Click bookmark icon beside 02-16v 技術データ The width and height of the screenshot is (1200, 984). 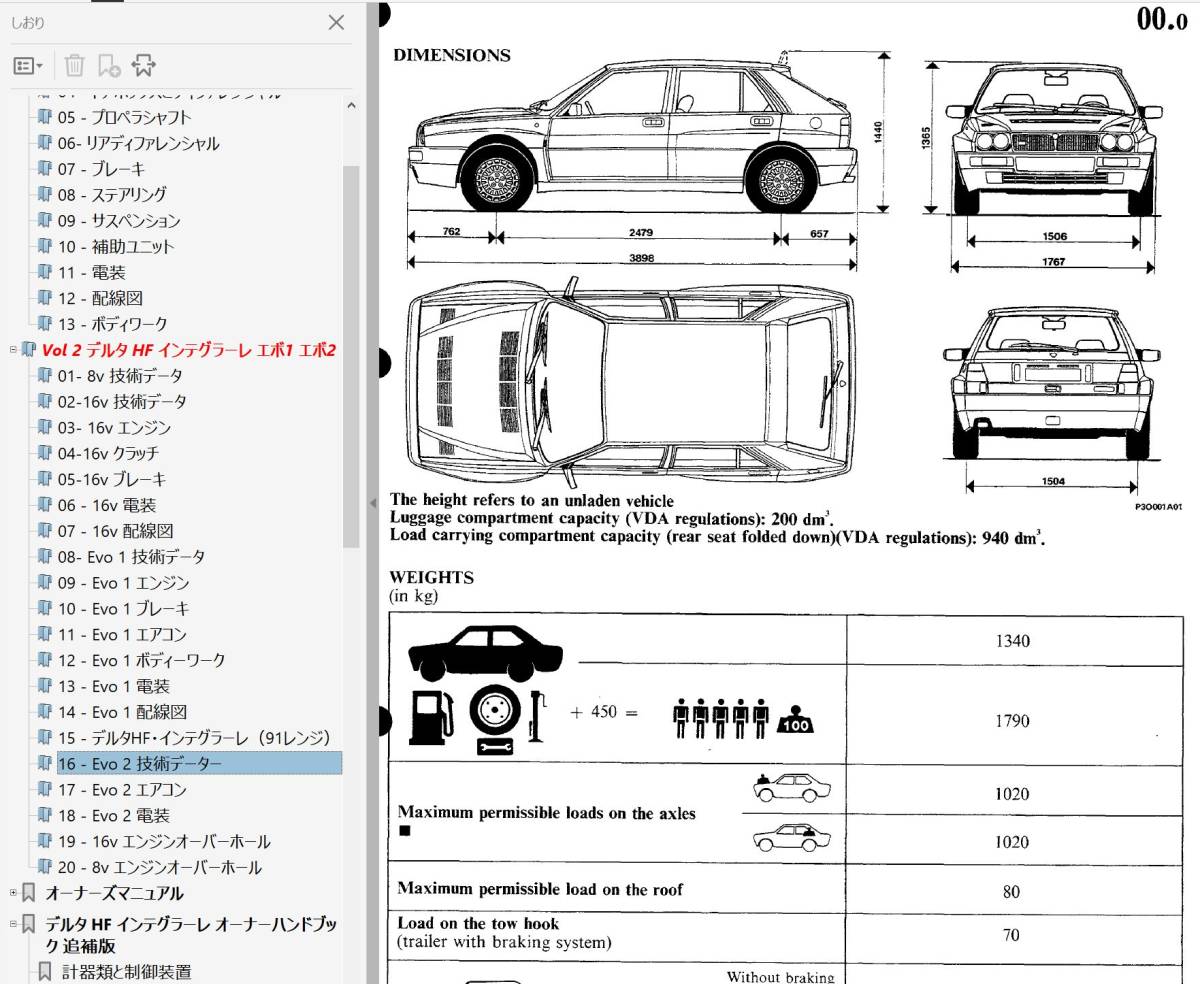tap(44, 402)
